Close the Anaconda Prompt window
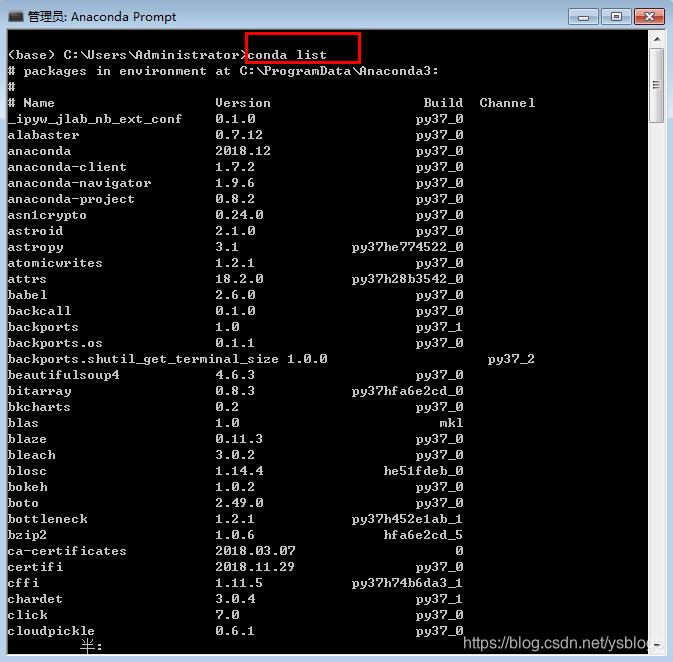 click(649, 17)
